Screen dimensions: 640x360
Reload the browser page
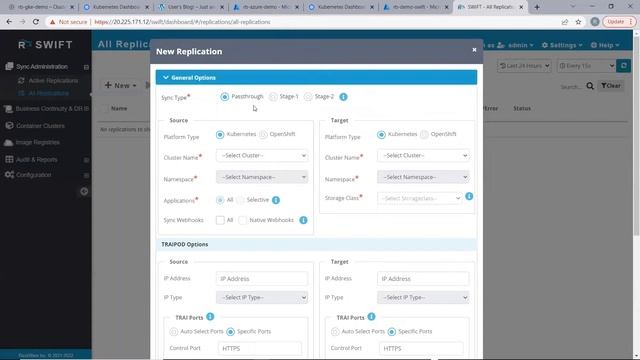coord(36,22)
